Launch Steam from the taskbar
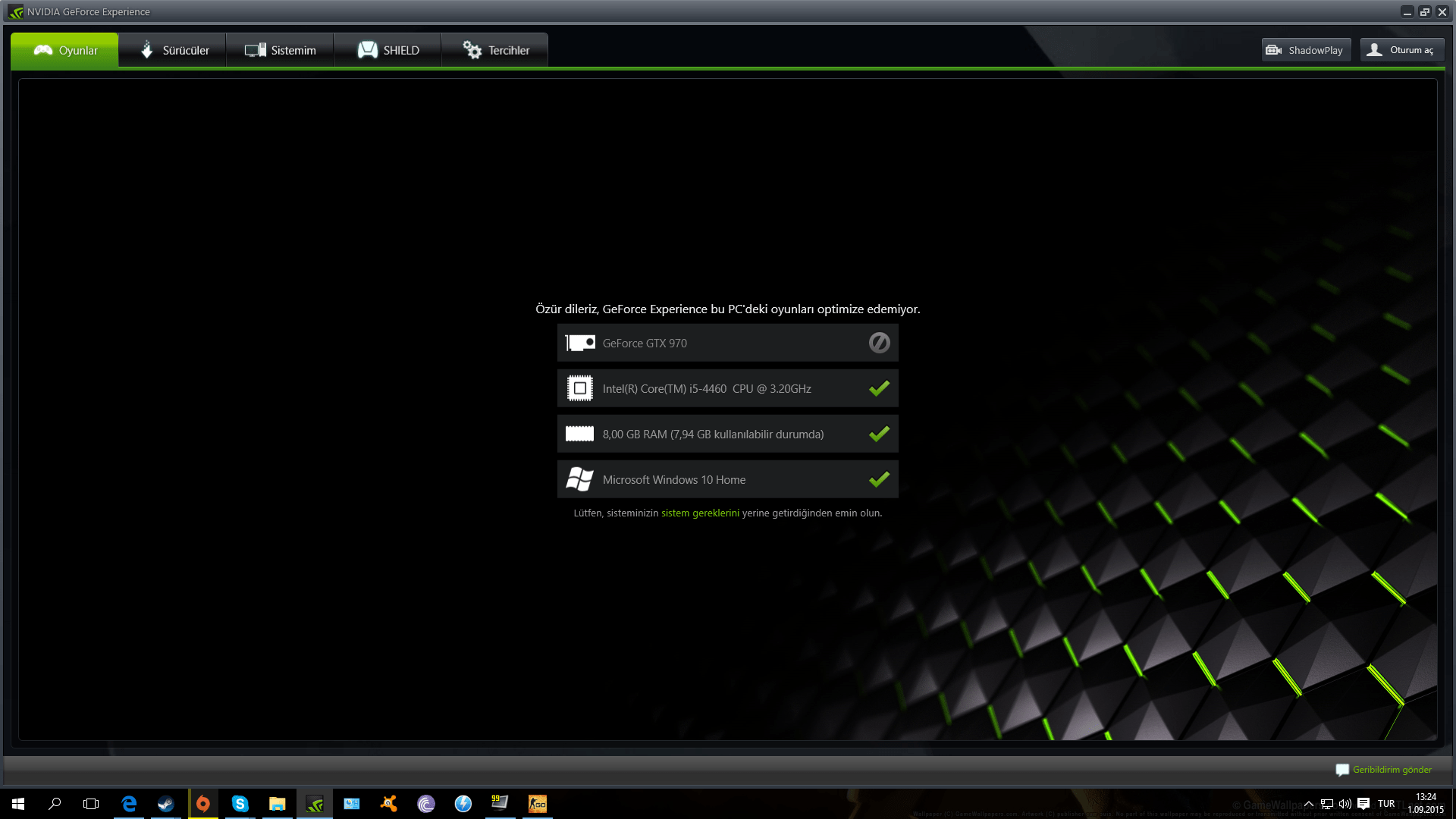 (166, 804)
